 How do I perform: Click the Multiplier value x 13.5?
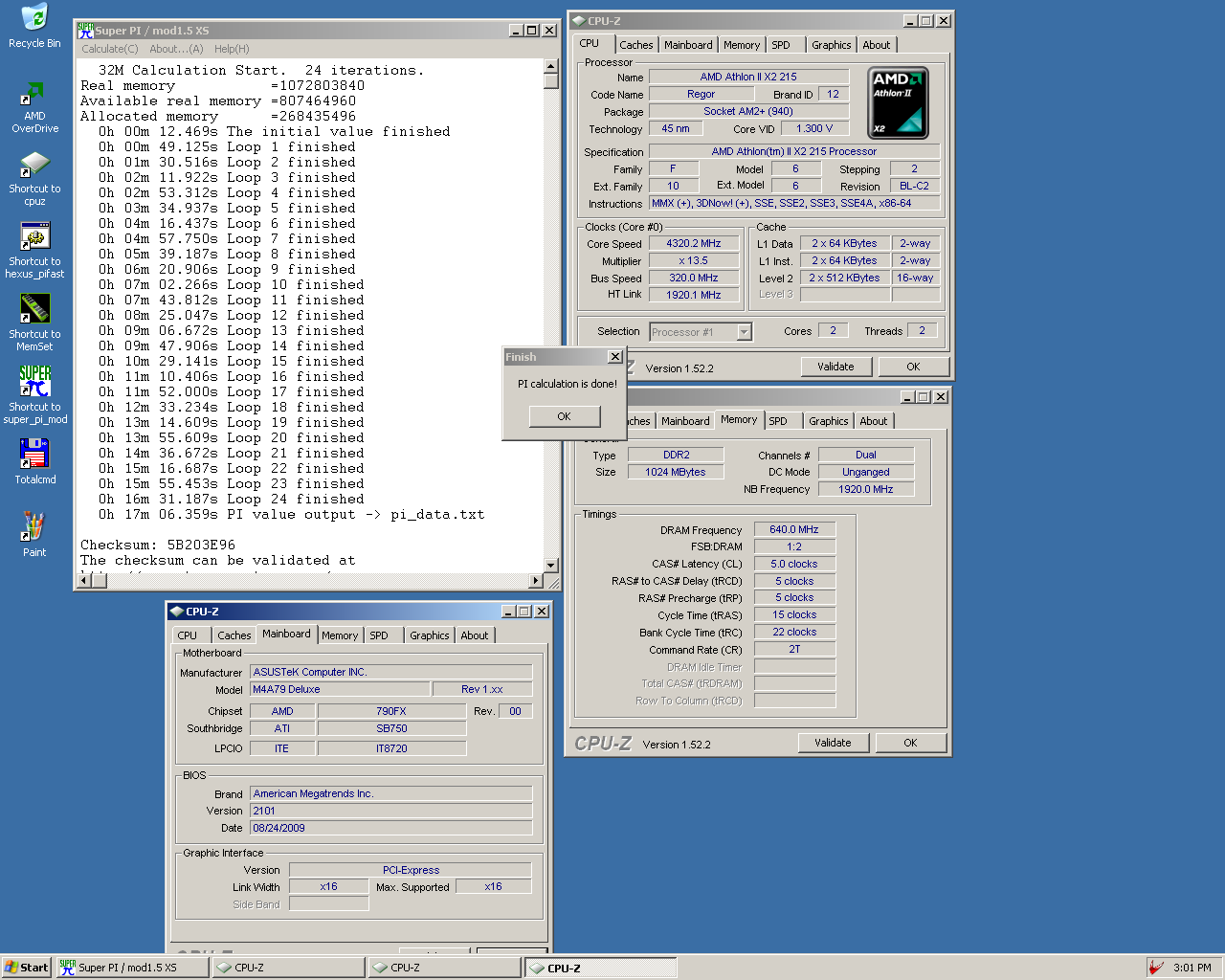[694, 260]
